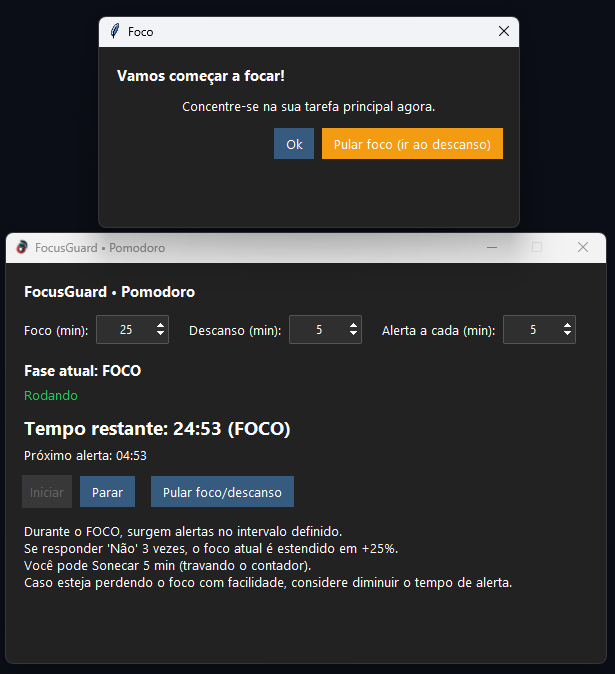Viewport: 615px width, 674px height.
Task: Click the green Rodando status text
Action: tap(51, 395)
